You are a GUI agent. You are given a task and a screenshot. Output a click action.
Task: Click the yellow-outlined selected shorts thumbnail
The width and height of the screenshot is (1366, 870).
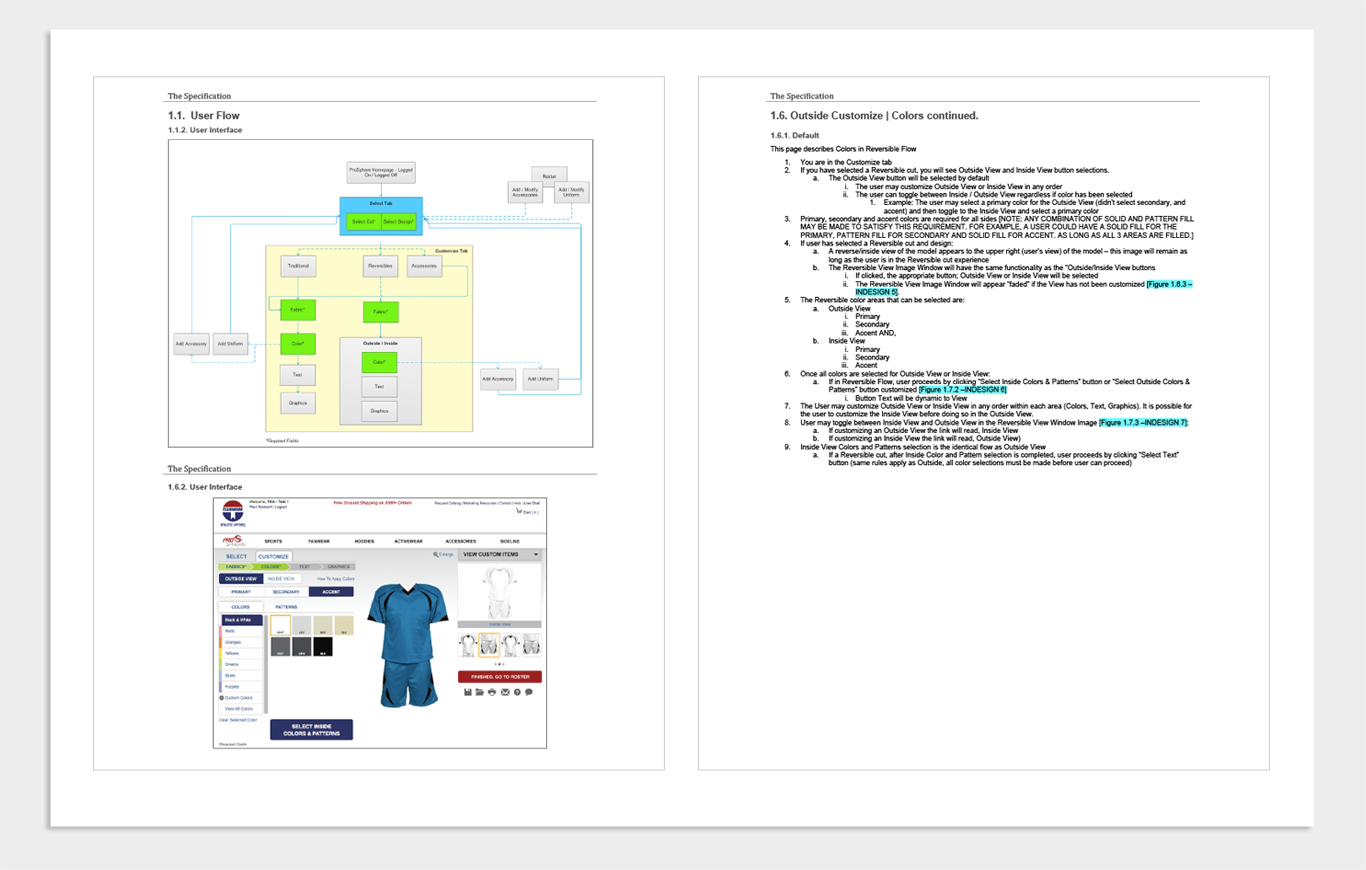click(x=489, y=645)
